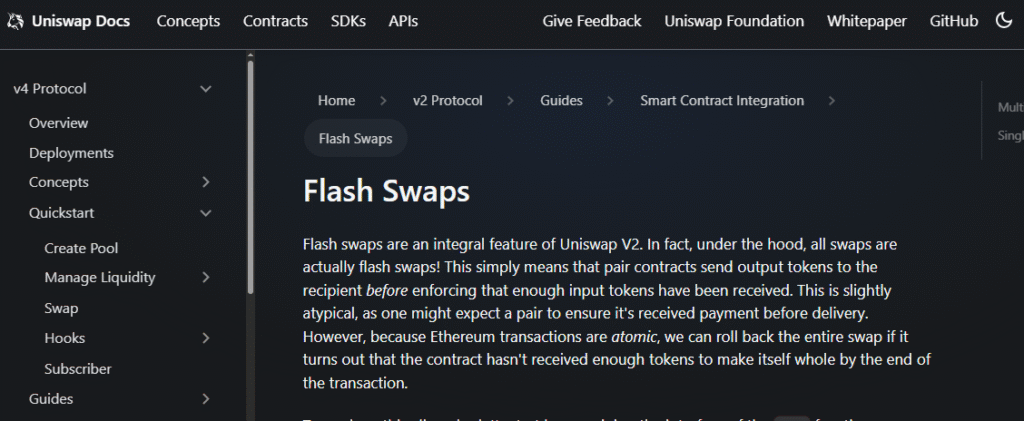Click the Give Feedback link
1024x421 pixels.
coord(592,21)
